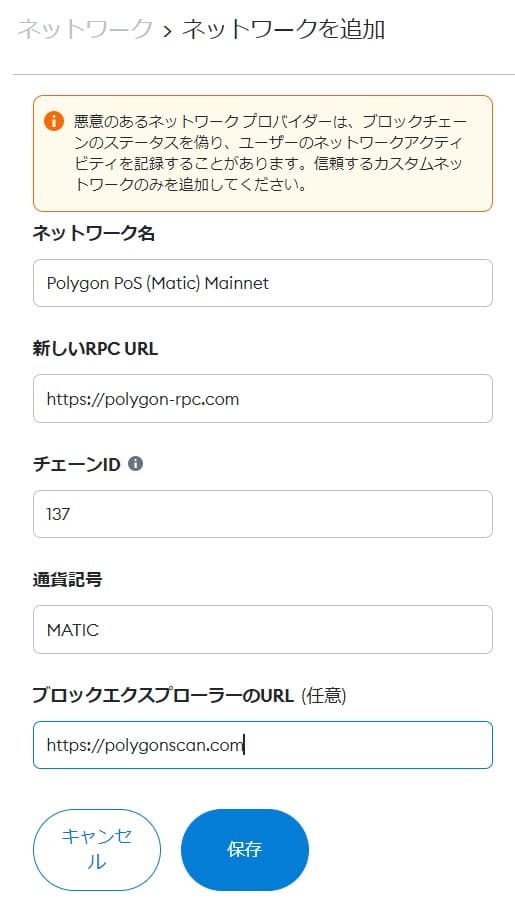
Task: Cancel with the キャンセル button
Action: click(x=97, y=850)
